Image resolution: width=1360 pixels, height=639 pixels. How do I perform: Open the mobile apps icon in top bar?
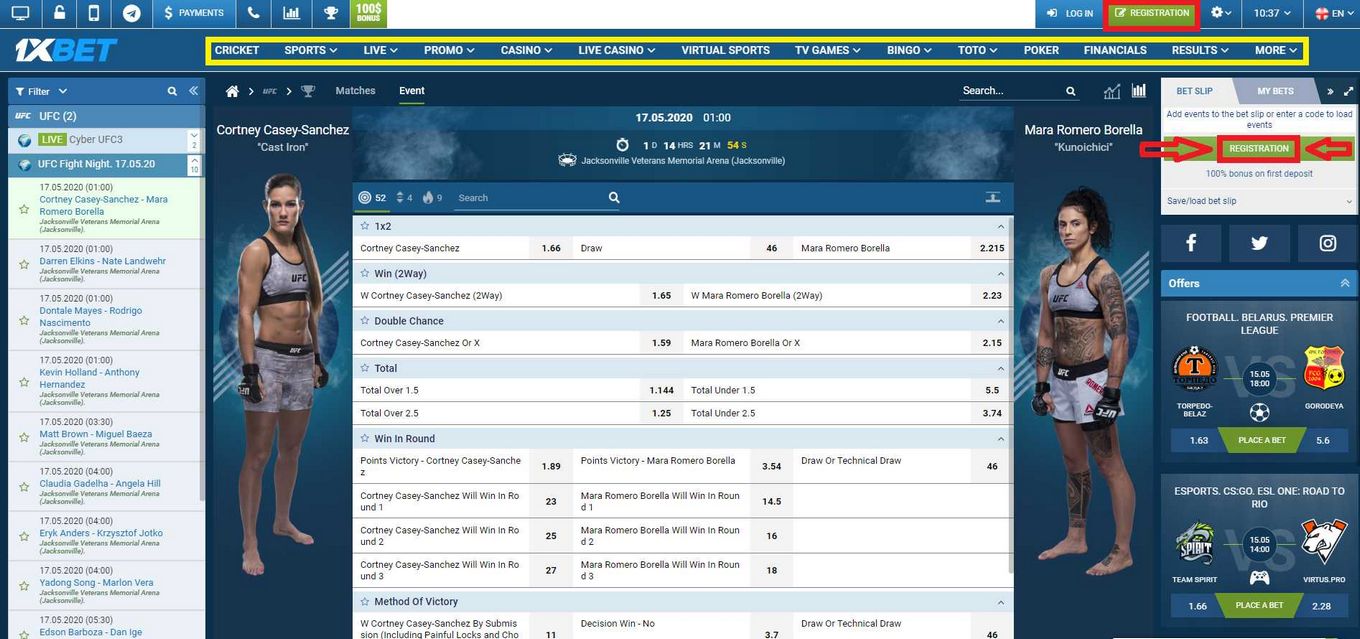[x=92, y=13]
